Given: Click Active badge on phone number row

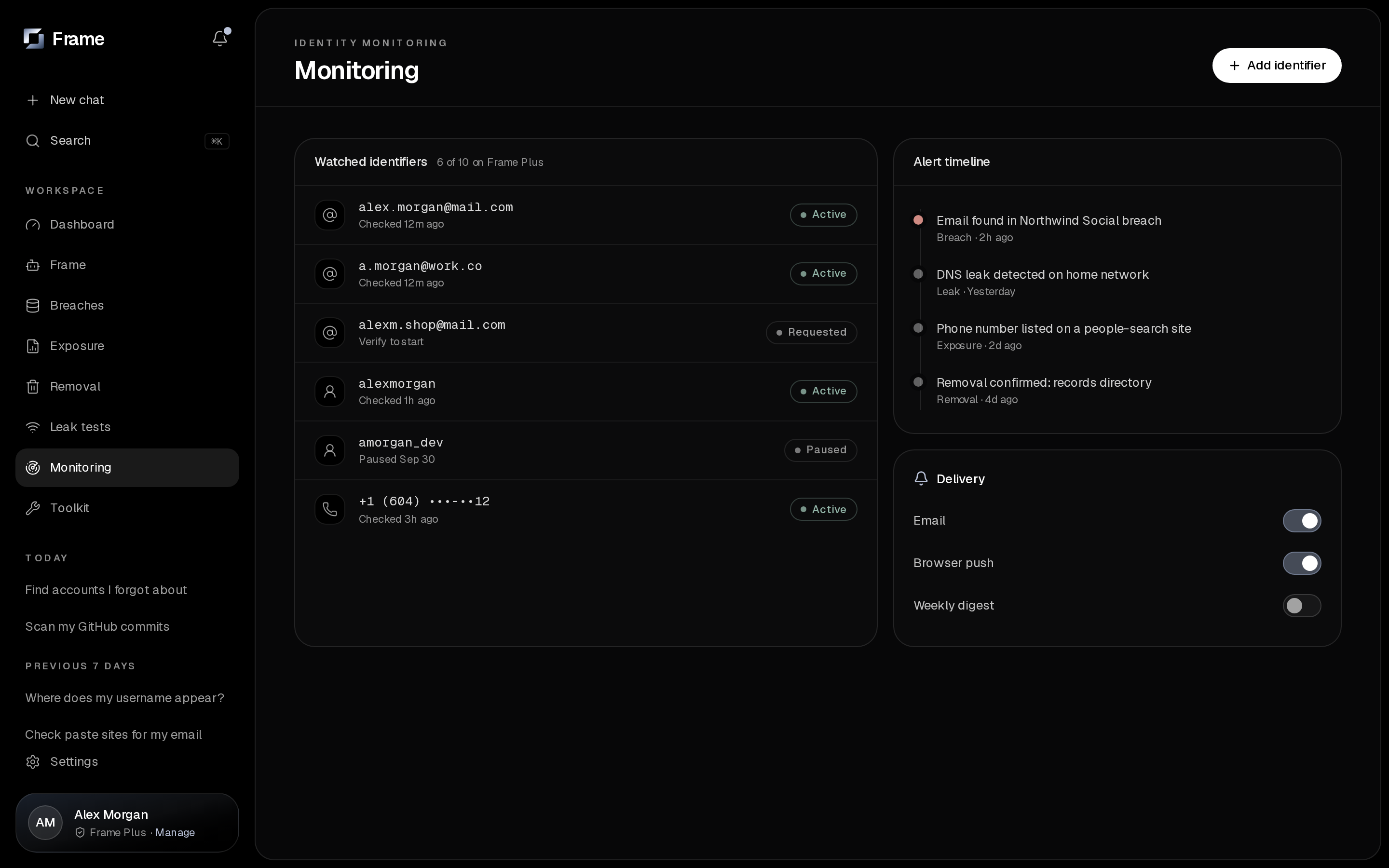Looking at the screenshot, I should [x=824, y=509].
